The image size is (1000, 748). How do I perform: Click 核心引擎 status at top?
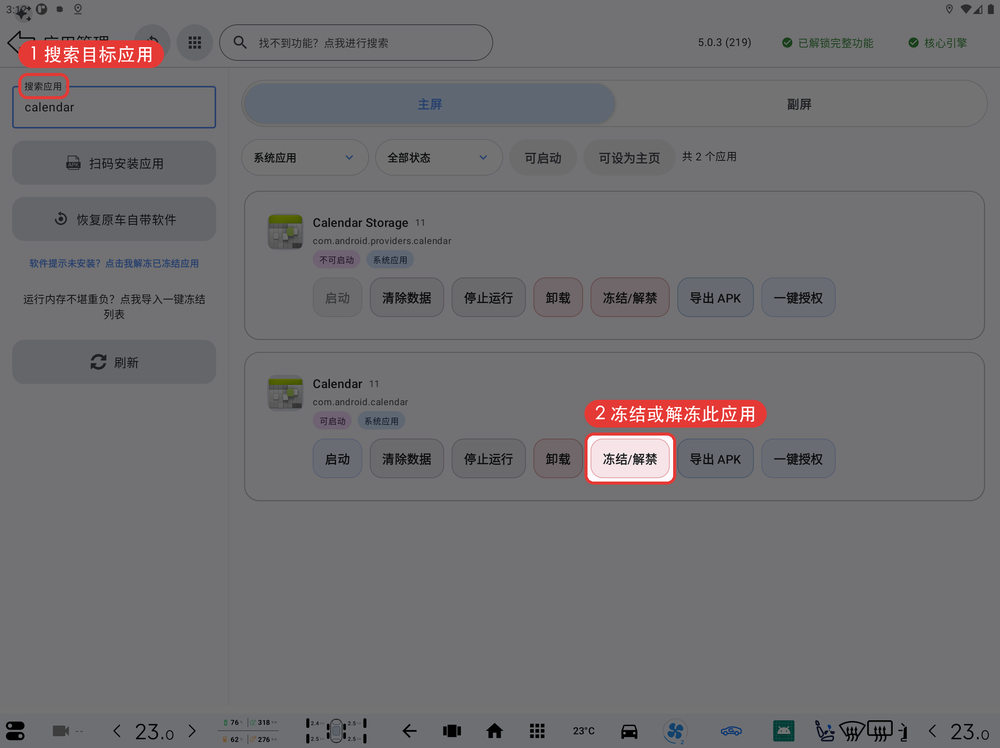[x=938, y=43]
